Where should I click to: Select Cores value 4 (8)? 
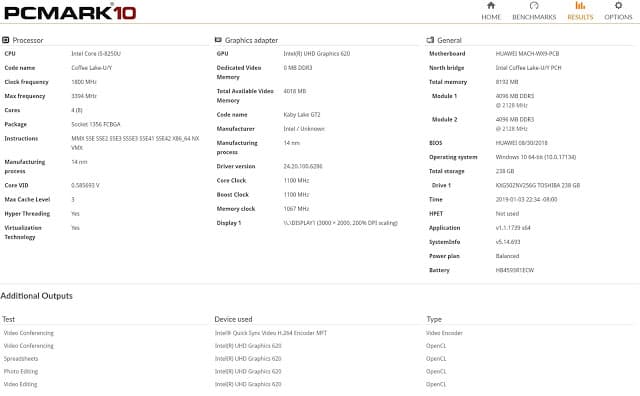point(77,110)
